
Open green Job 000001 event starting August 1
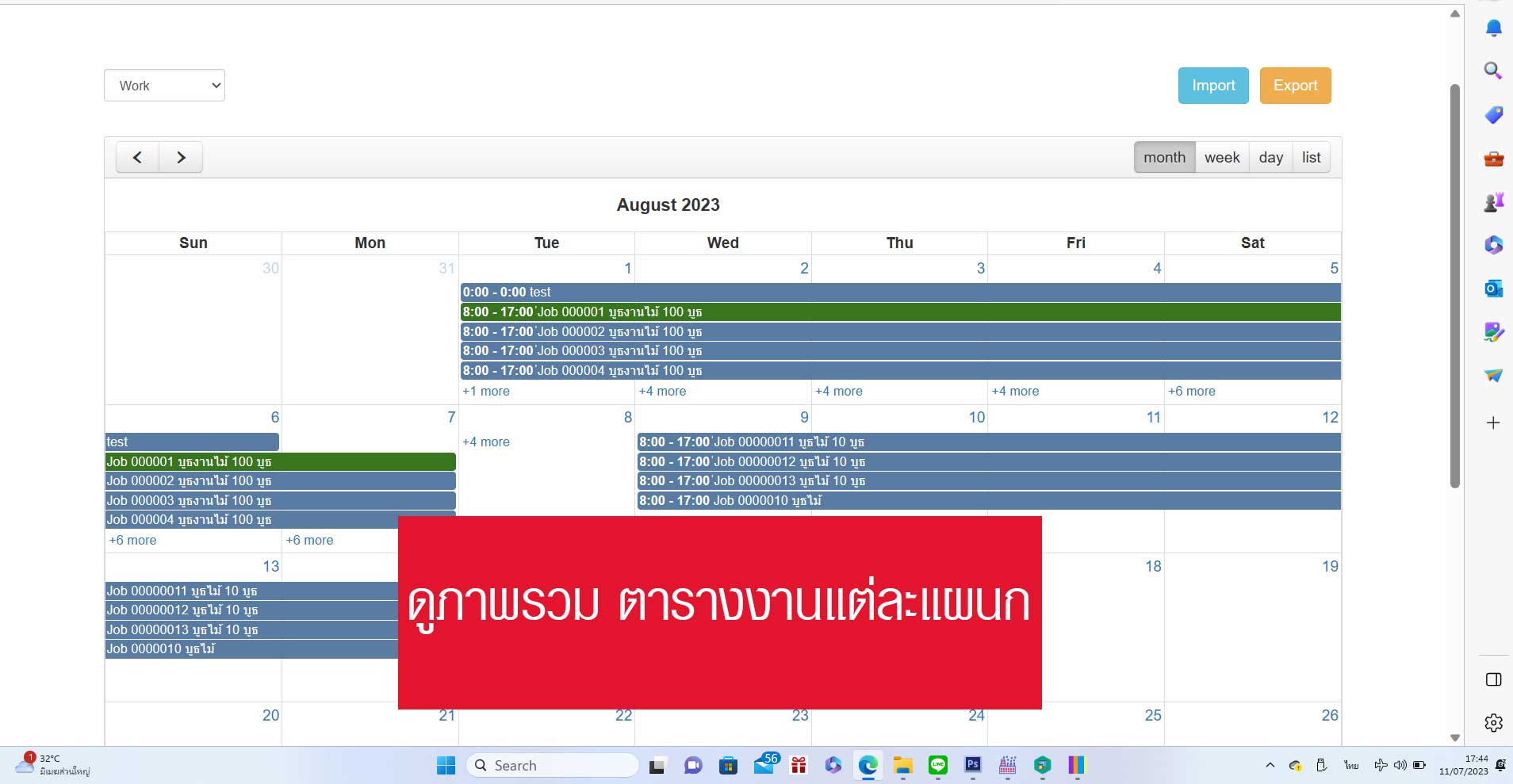901,312
